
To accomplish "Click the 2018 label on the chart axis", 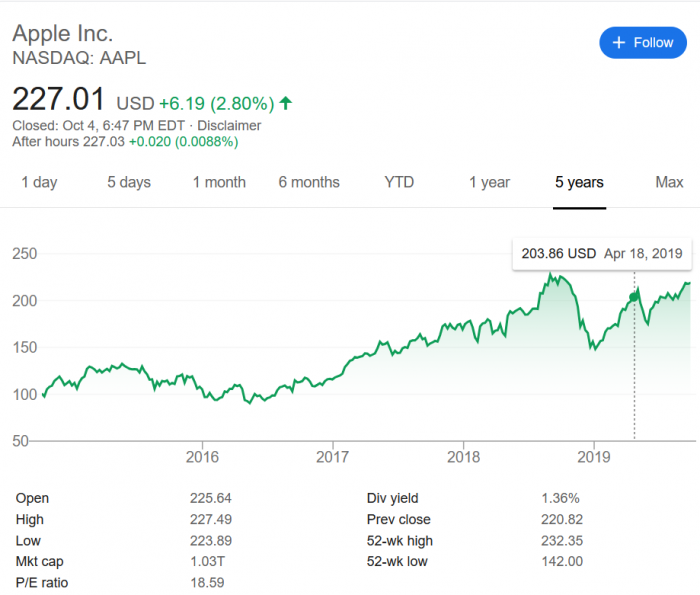I will (x=462, y=457).
